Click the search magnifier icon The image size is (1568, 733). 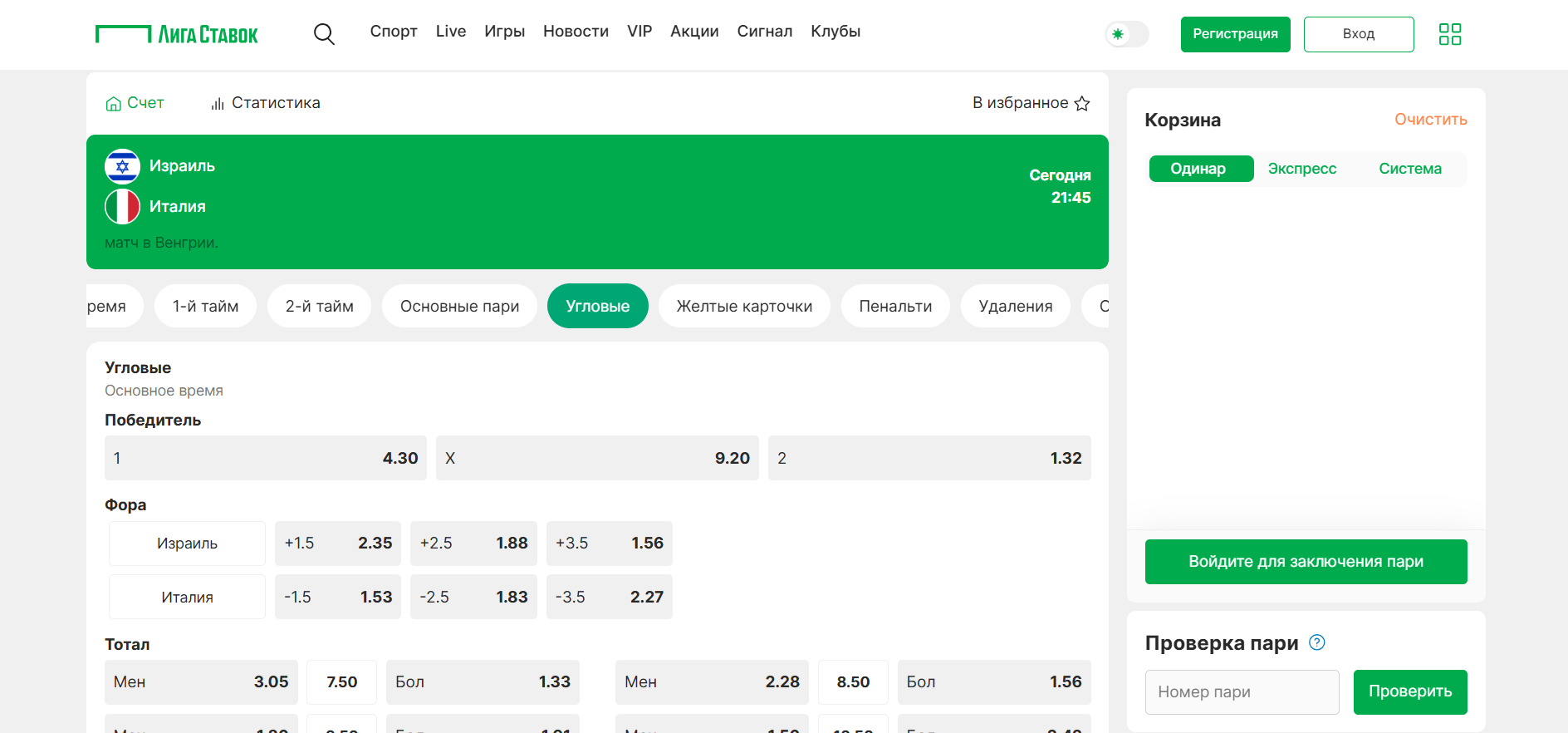pos(324,34)
